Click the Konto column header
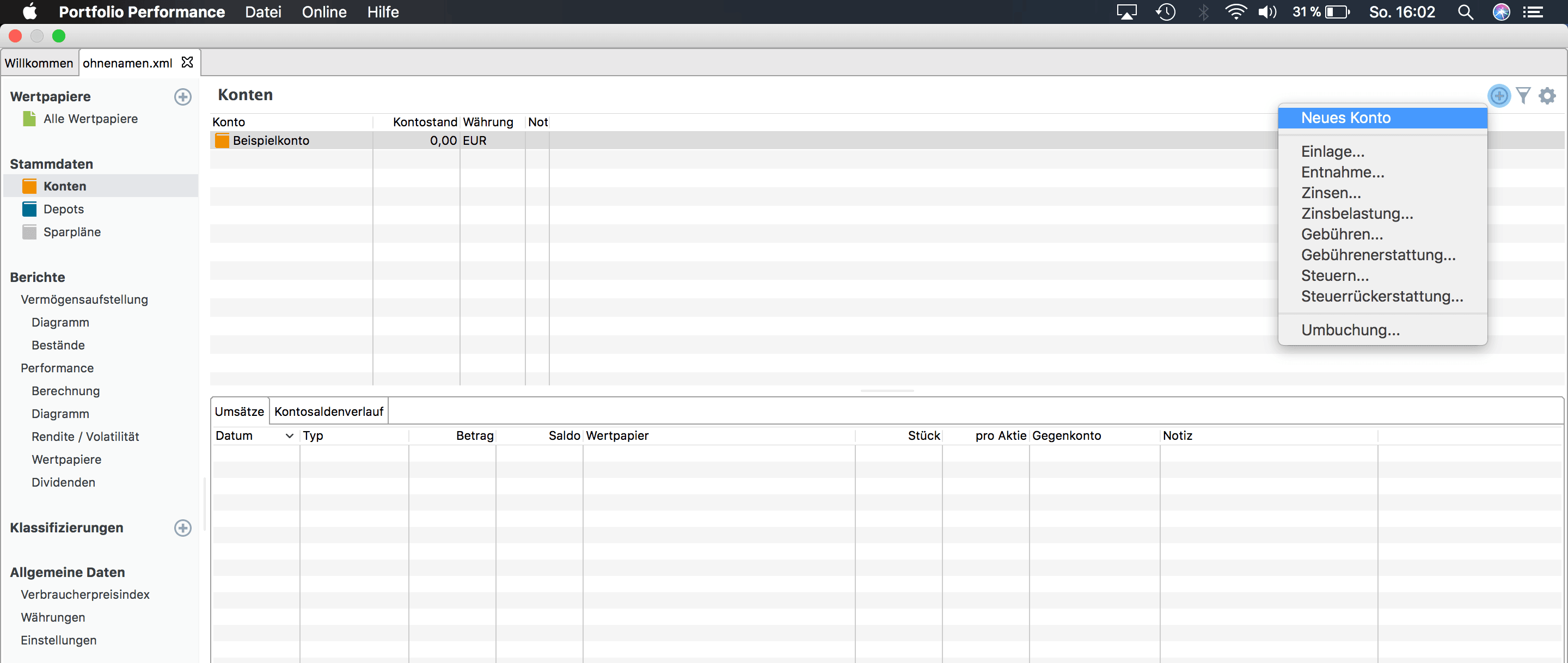1568x663 pixels. click(x=291, y=122)
